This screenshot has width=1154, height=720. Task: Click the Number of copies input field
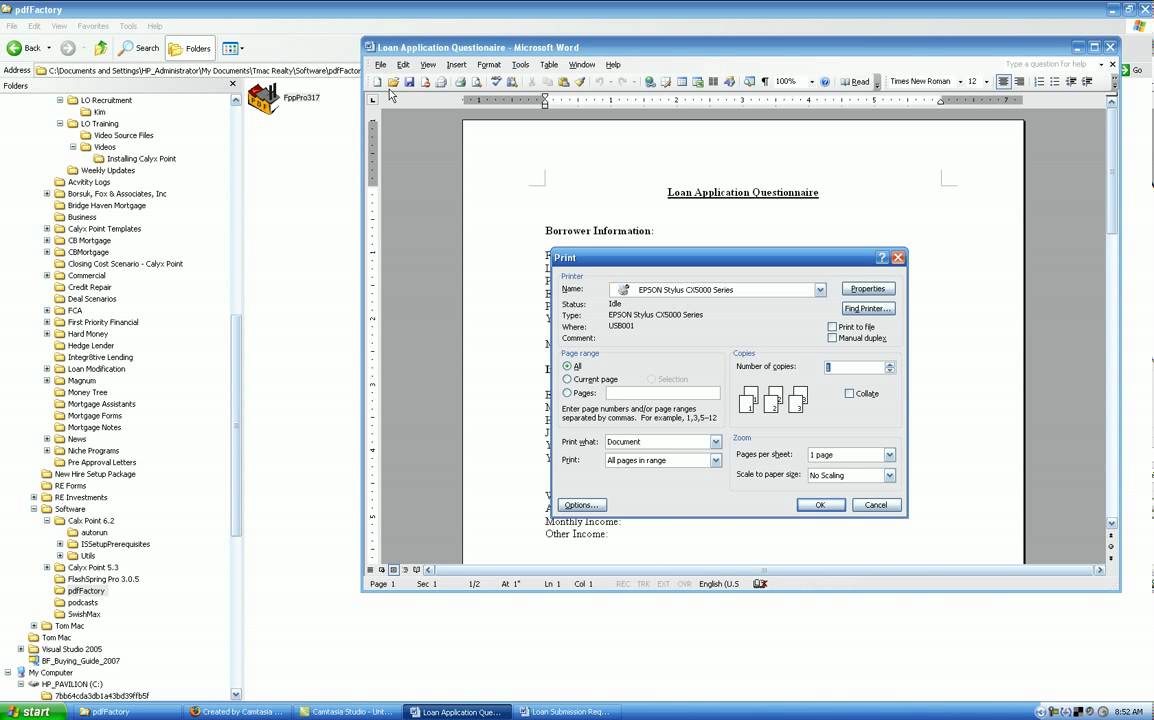(854, 367)
